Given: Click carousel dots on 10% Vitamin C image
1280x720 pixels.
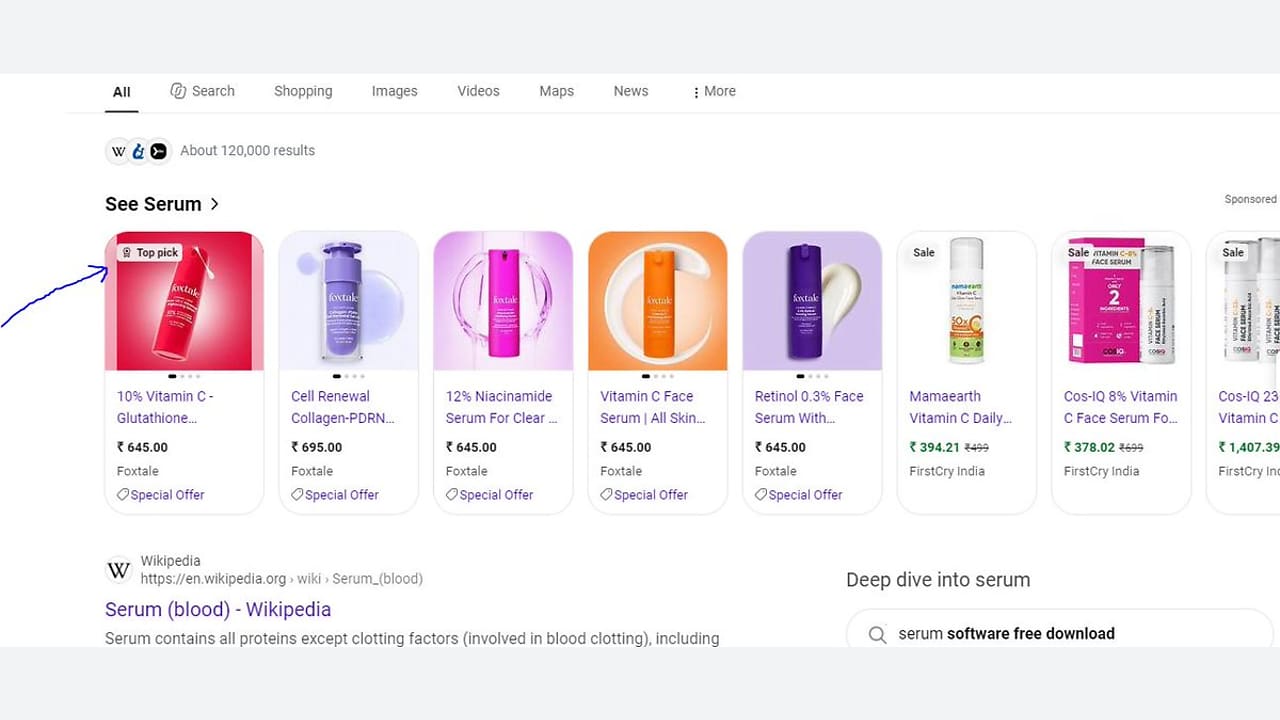Looking at the screenshot, I should coord(185,377).
